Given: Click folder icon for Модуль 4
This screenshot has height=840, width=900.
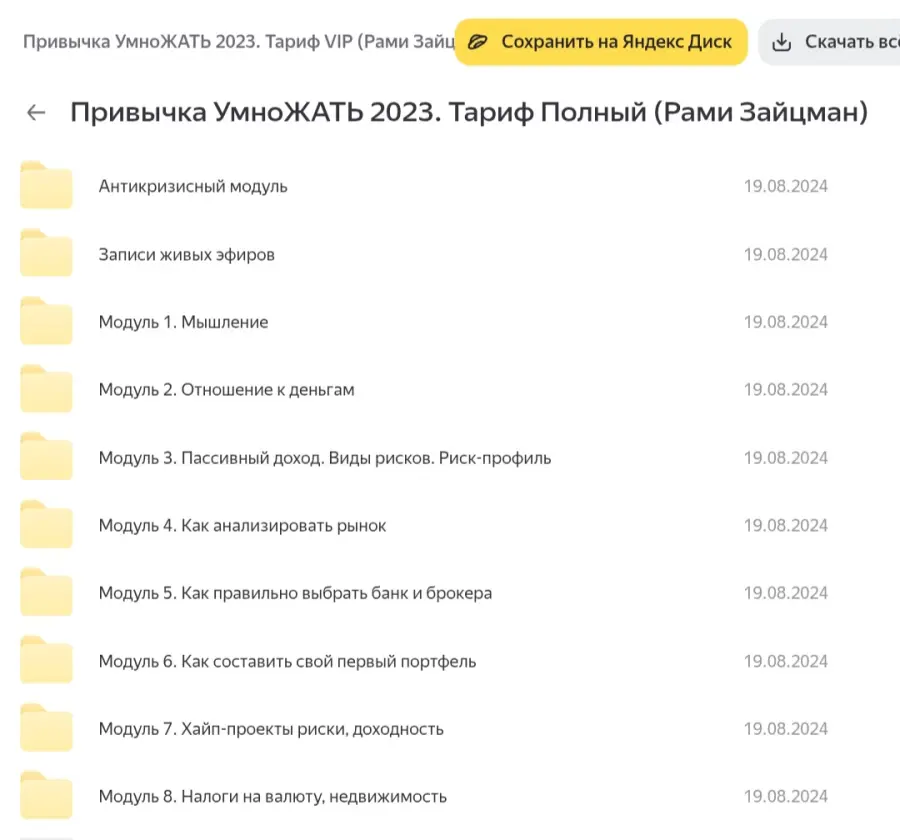Looking at the screenshot, I should (46, 526).
